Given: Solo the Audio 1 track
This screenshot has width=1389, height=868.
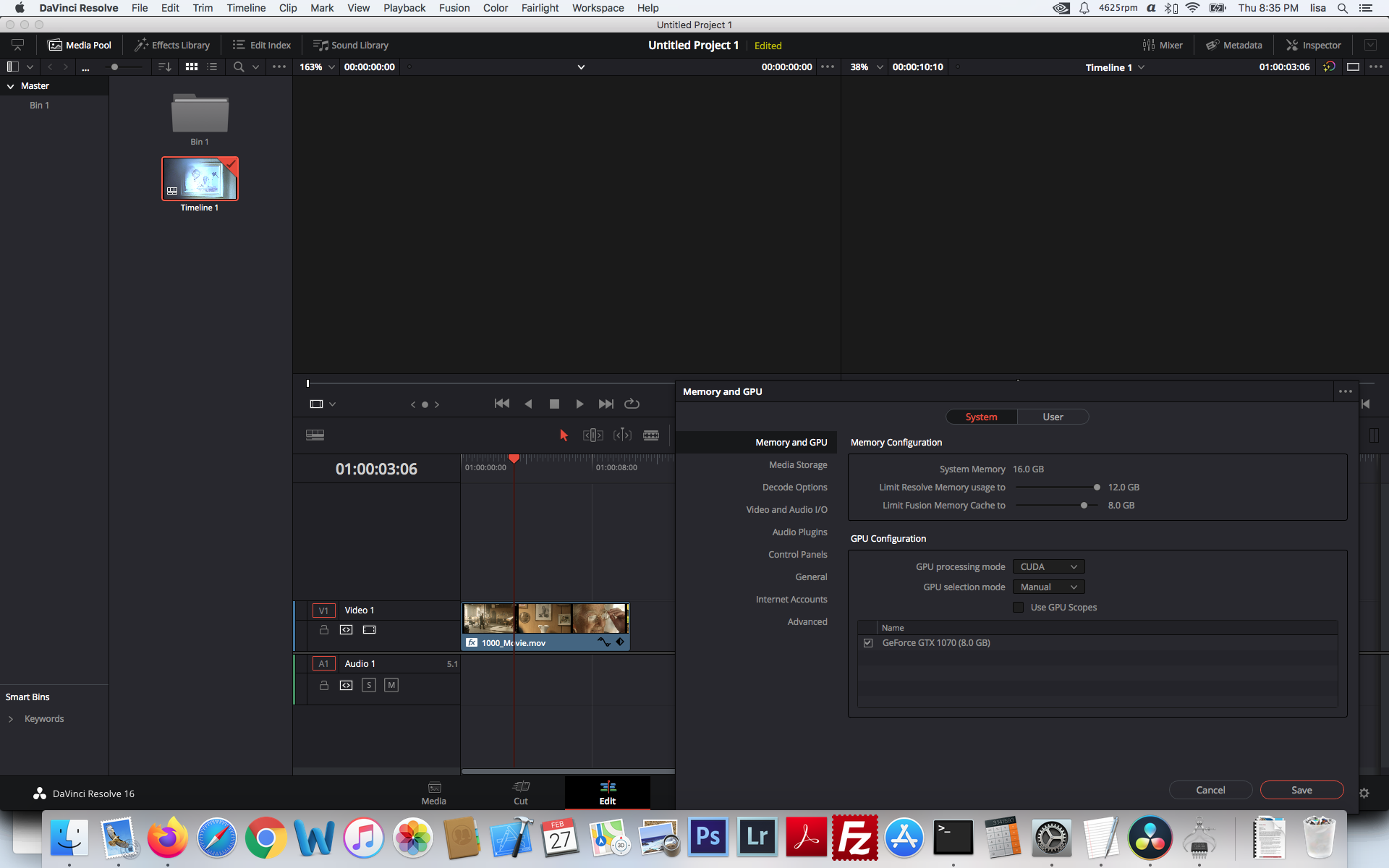Looking at the screenshot, I should tap(369, 685).
